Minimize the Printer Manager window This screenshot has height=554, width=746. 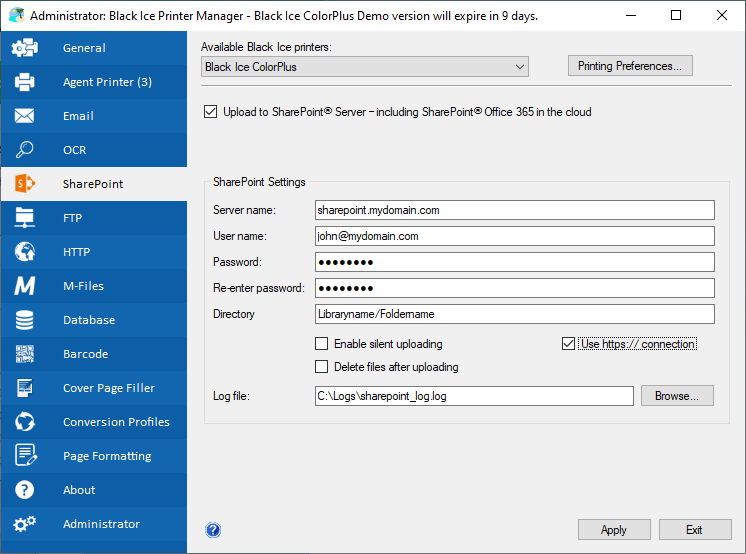pos(631,15)
